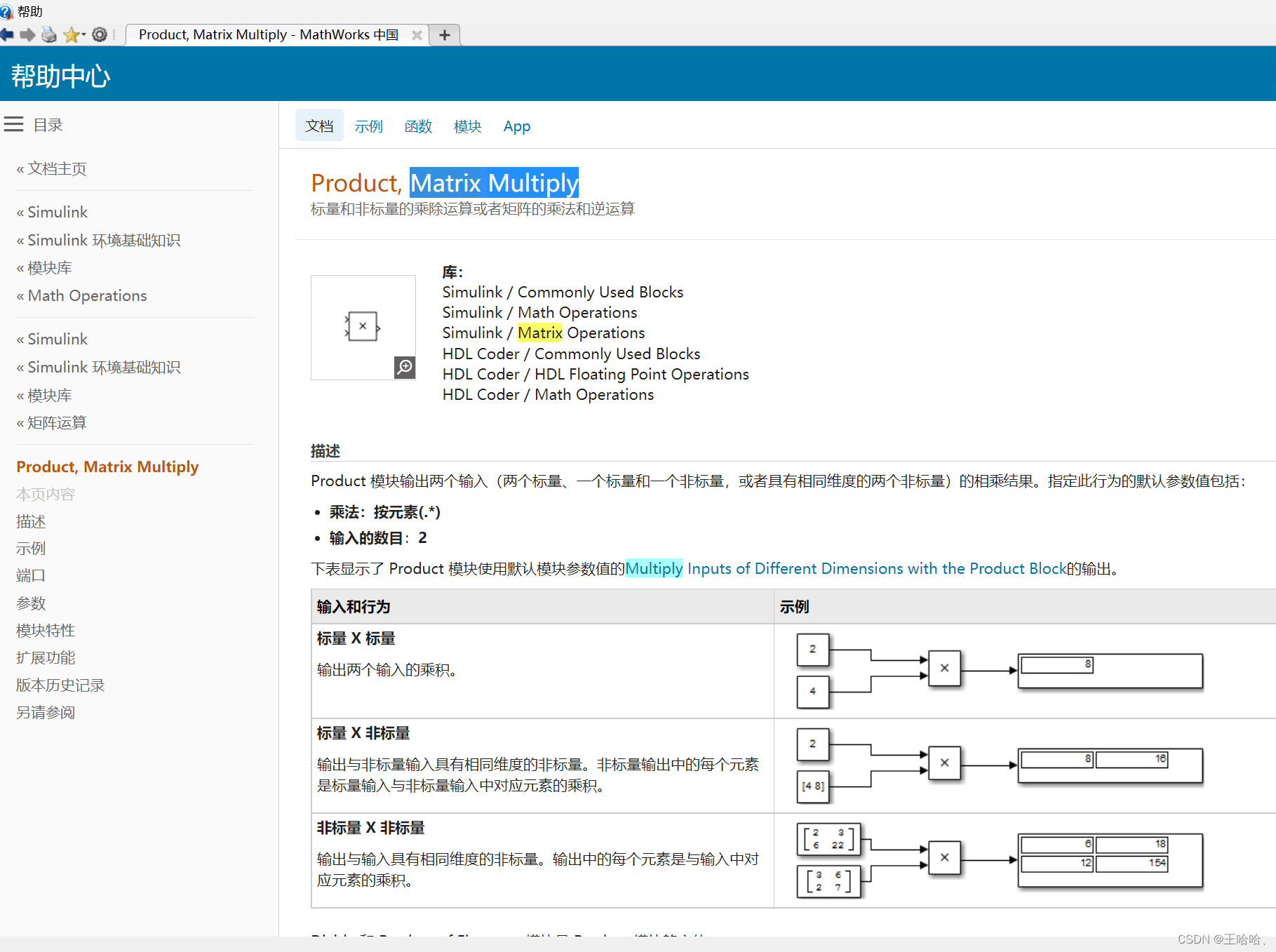Select Product, Matrix Multiply in sidebar

(x=107, y=467)
